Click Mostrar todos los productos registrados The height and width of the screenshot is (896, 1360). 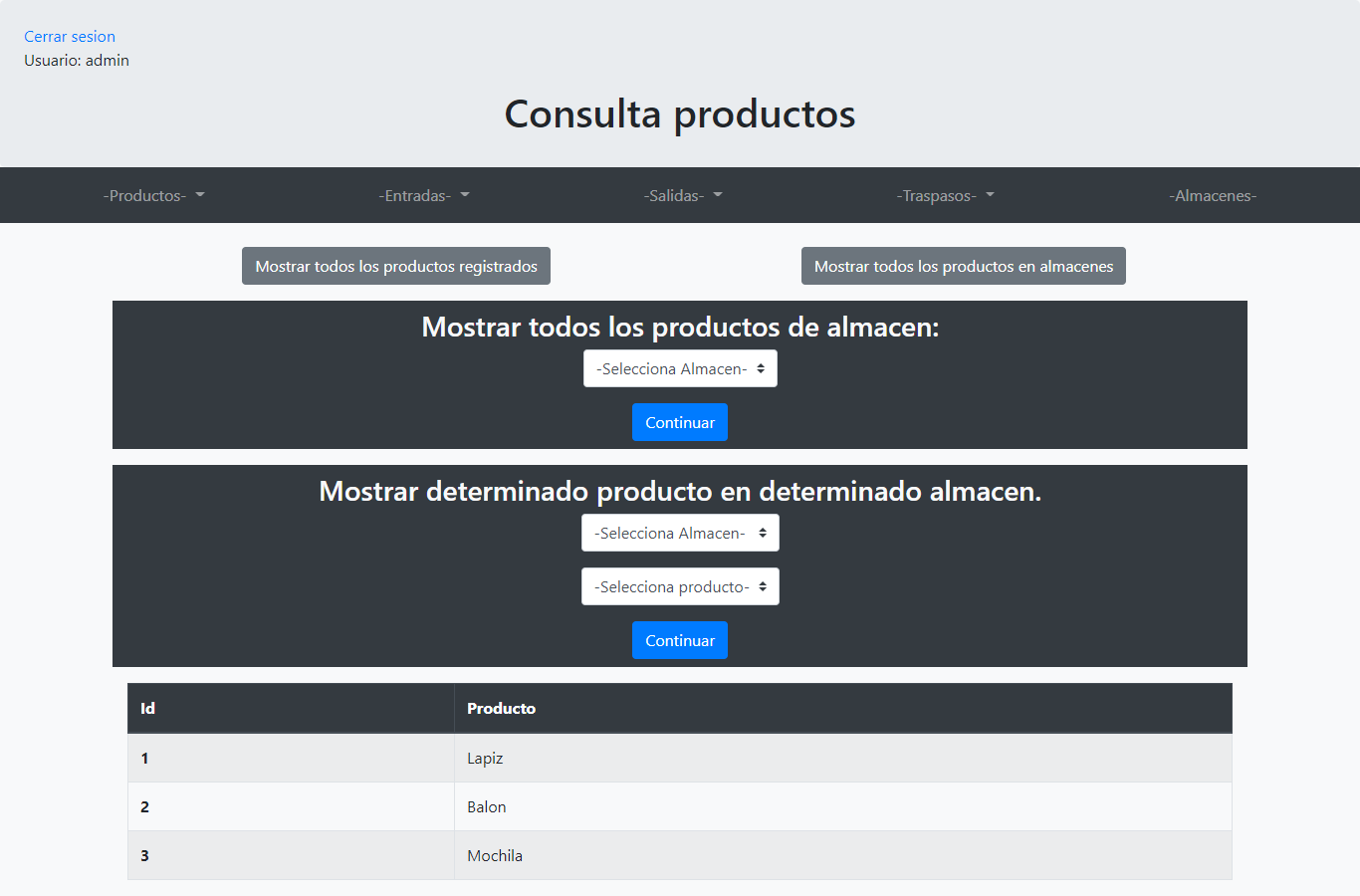click(396, 266)
